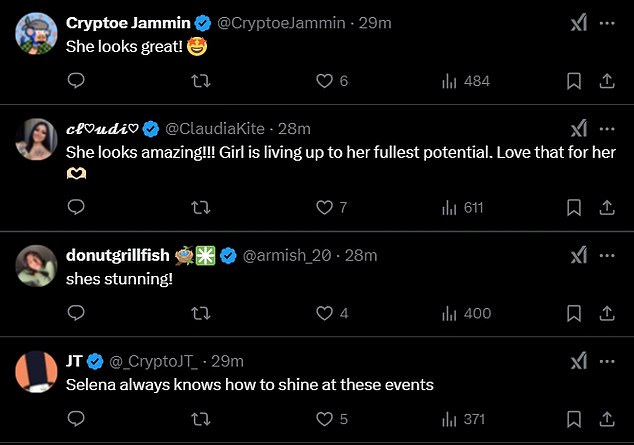Image resolution: width=634 pixels, height=445 pixels.
Task: Open the @armish_20 profile link
Action: click(x=287, y=255)
